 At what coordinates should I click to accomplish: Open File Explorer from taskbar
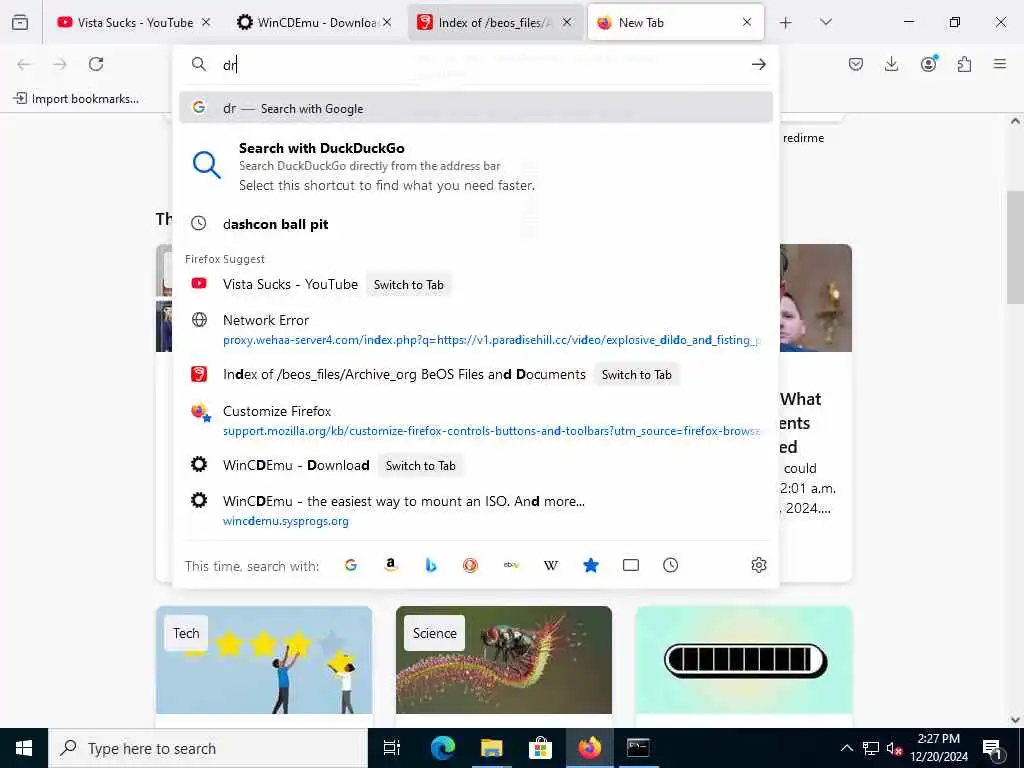[491, 748]
